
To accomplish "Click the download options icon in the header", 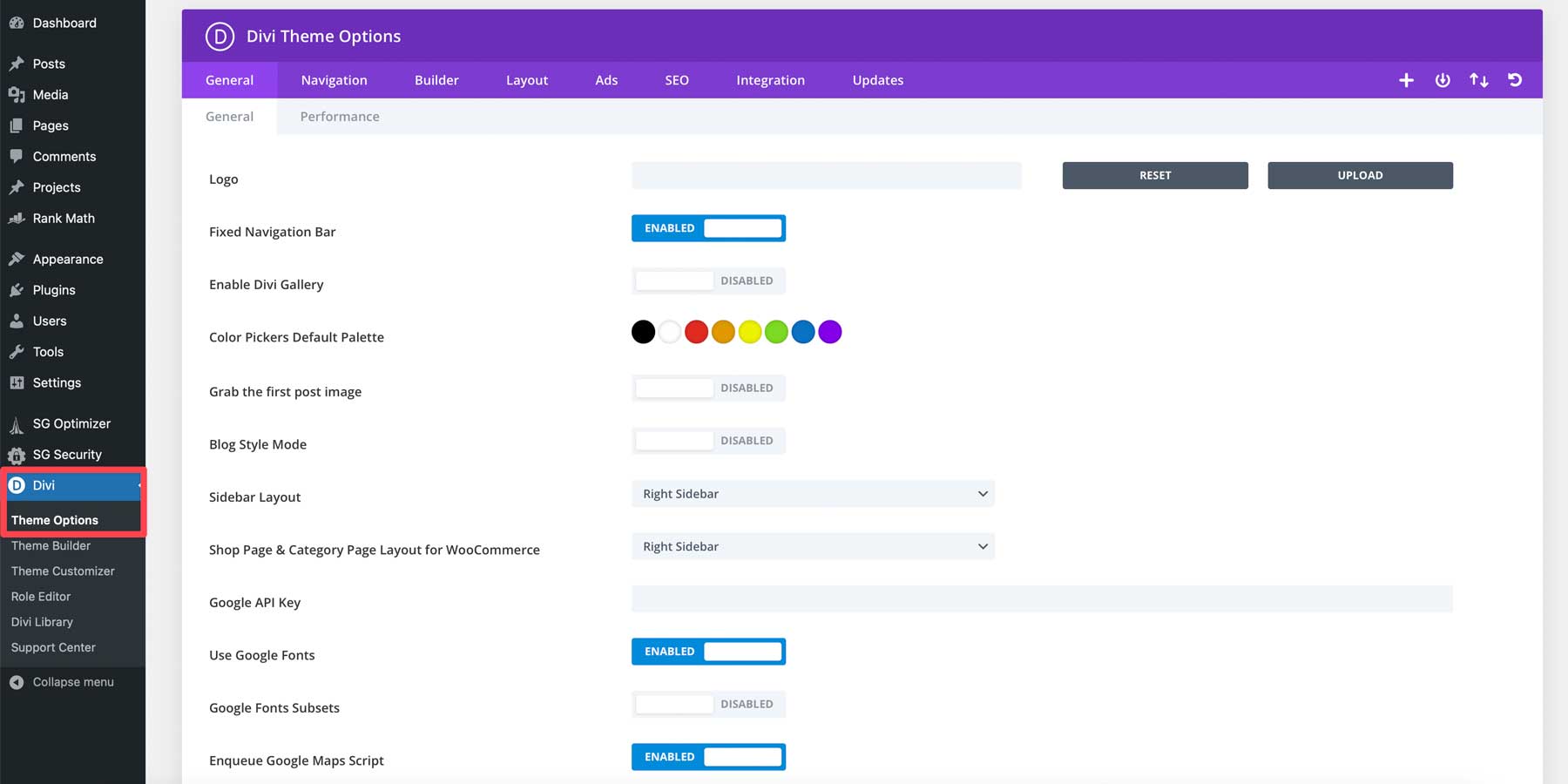I will point(1443,79).
